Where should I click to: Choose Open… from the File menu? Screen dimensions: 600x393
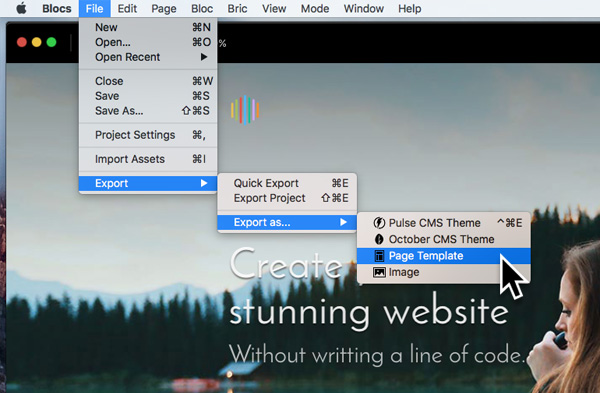coord(148,42)
